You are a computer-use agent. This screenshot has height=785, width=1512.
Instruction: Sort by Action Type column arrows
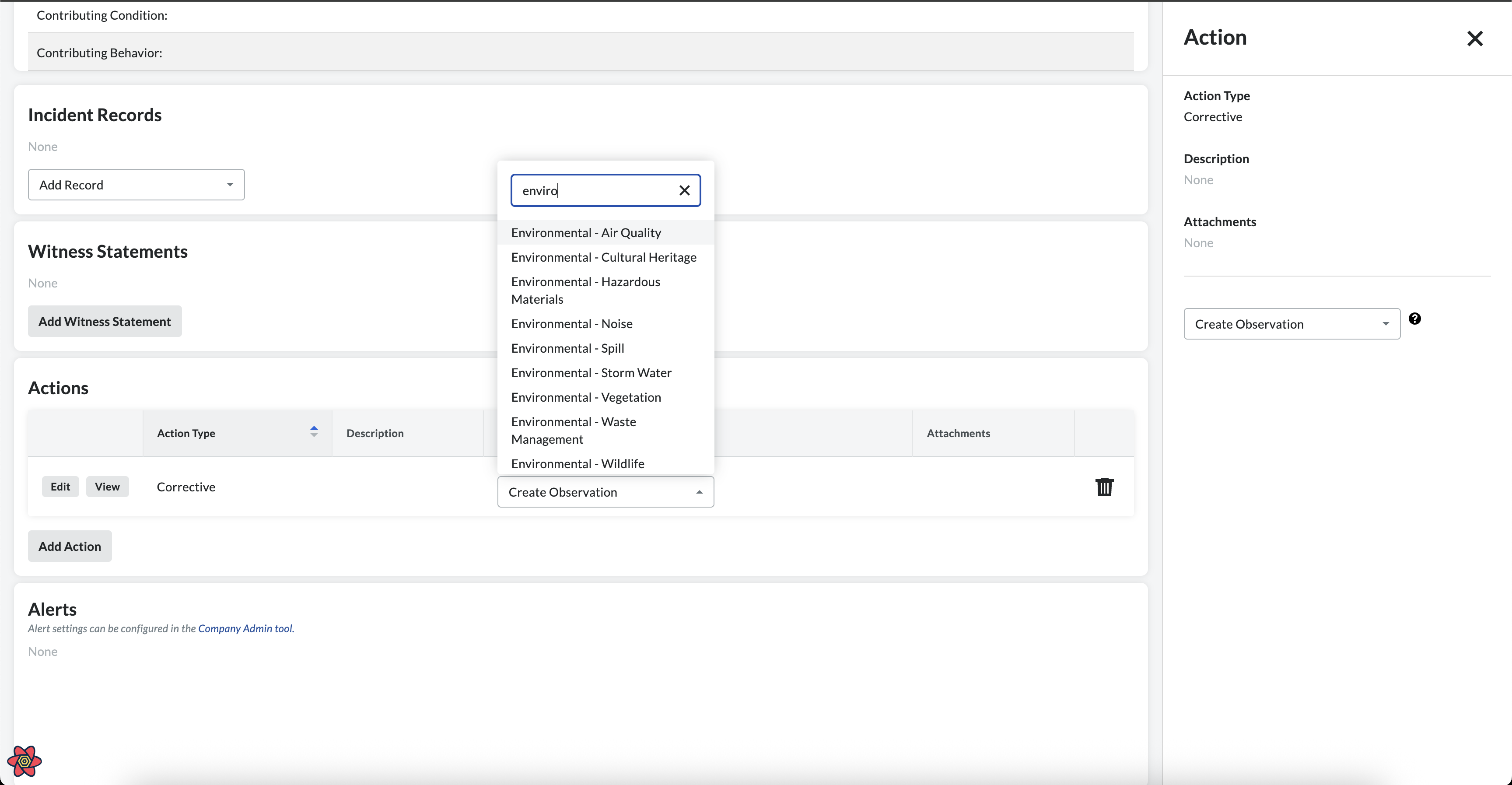[x=314, y=432]
